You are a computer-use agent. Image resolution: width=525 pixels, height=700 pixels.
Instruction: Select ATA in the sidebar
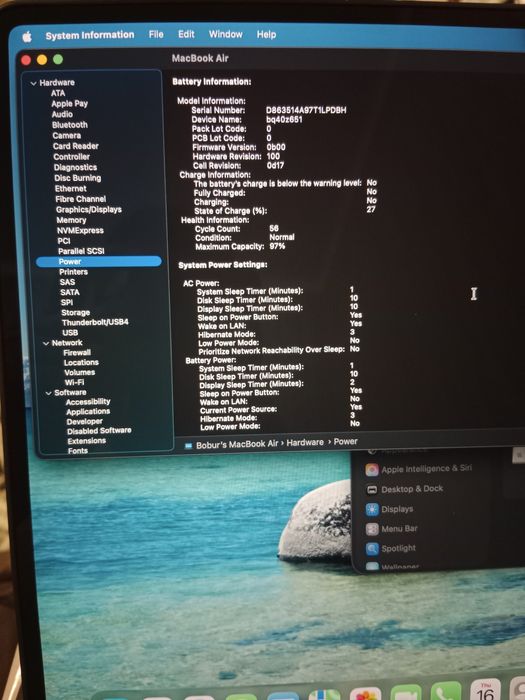[58, 93]
